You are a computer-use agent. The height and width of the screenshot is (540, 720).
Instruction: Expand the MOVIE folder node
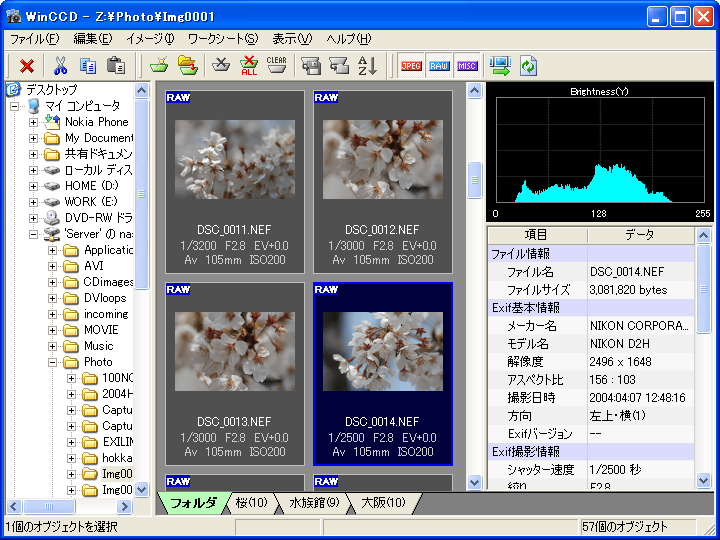52,330
